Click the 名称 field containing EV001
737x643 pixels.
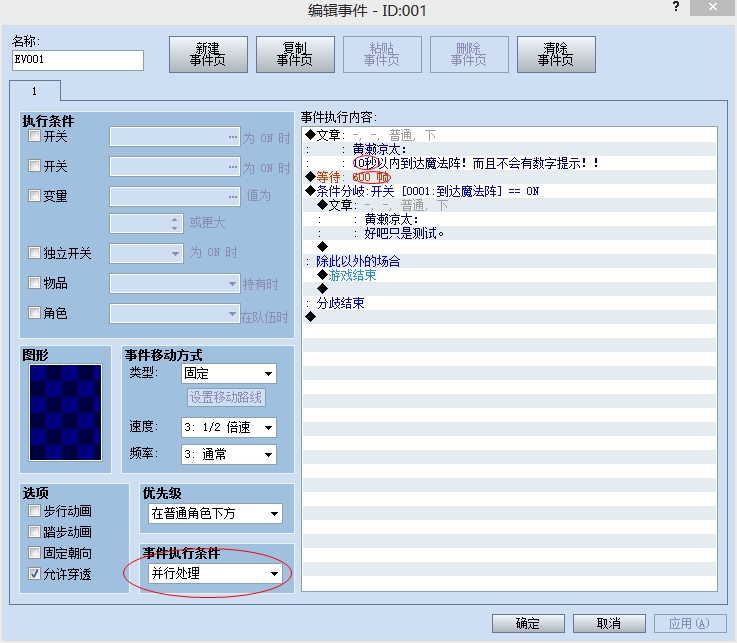pos(78,60)
